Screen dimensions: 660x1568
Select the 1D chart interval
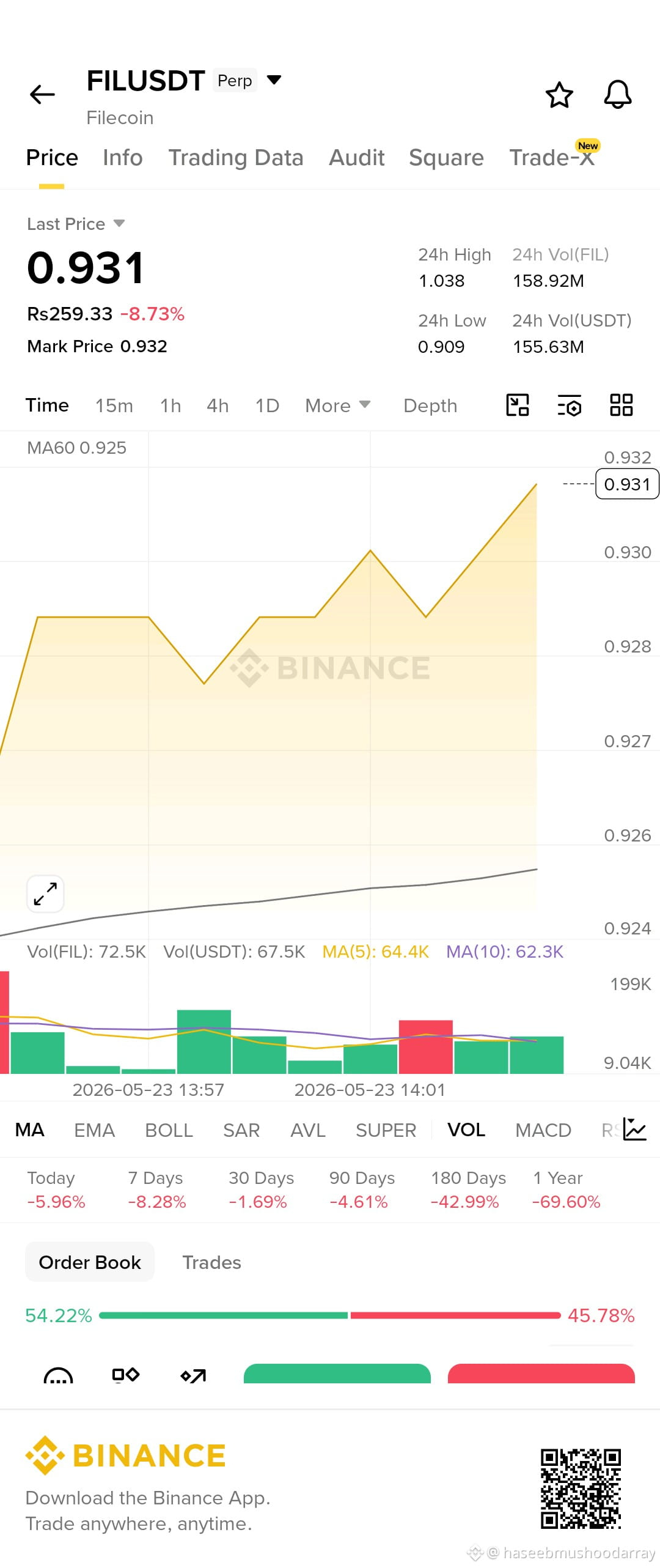(267, 405)
